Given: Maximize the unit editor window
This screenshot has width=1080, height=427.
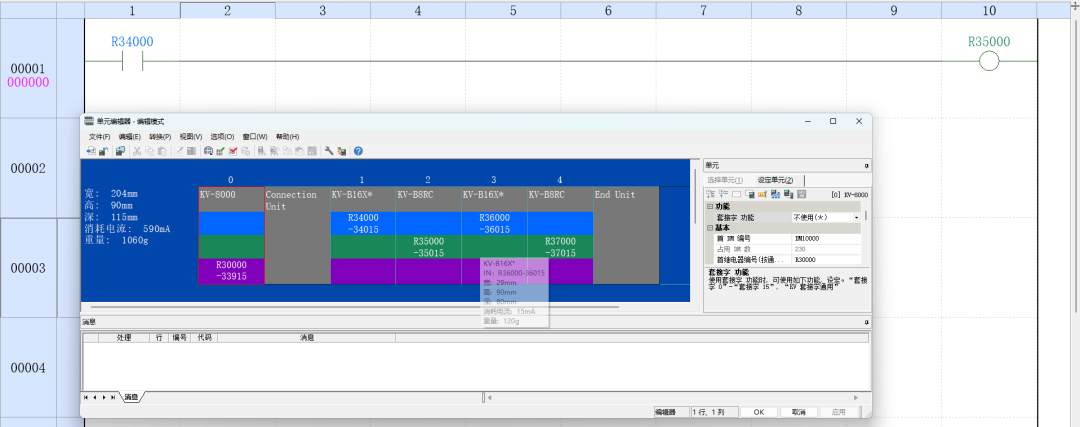Looking at the screenshot, I should [833, 121].
